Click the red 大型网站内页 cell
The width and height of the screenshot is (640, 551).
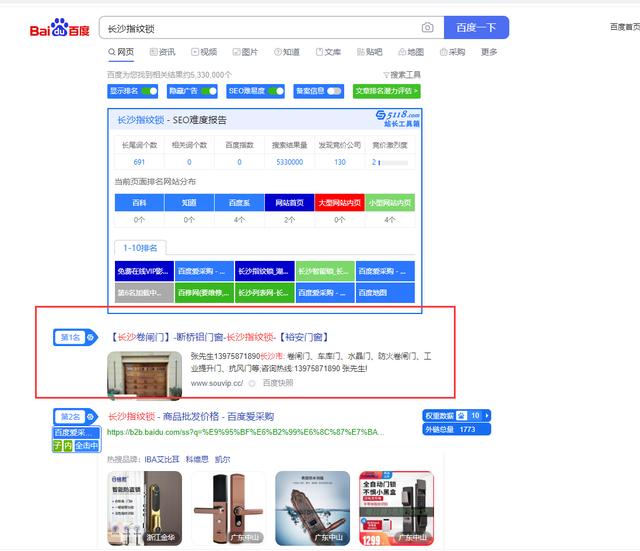tap(340, 203)
